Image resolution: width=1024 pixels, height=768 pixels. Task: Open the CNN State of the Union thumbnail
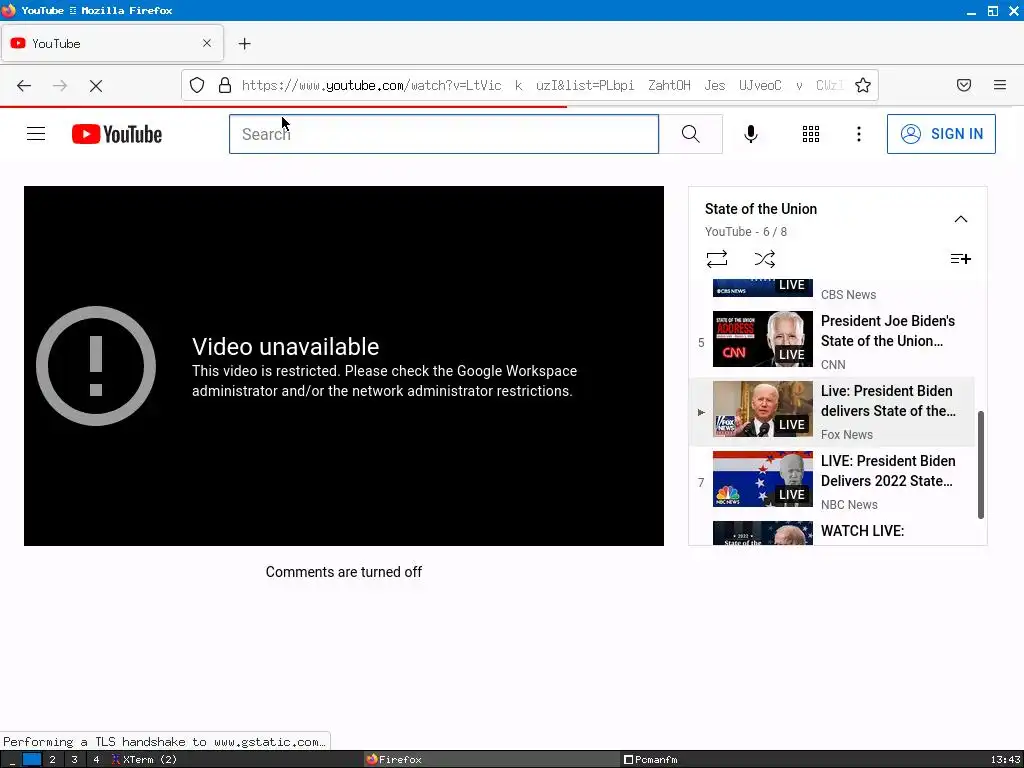pos(763,339)
